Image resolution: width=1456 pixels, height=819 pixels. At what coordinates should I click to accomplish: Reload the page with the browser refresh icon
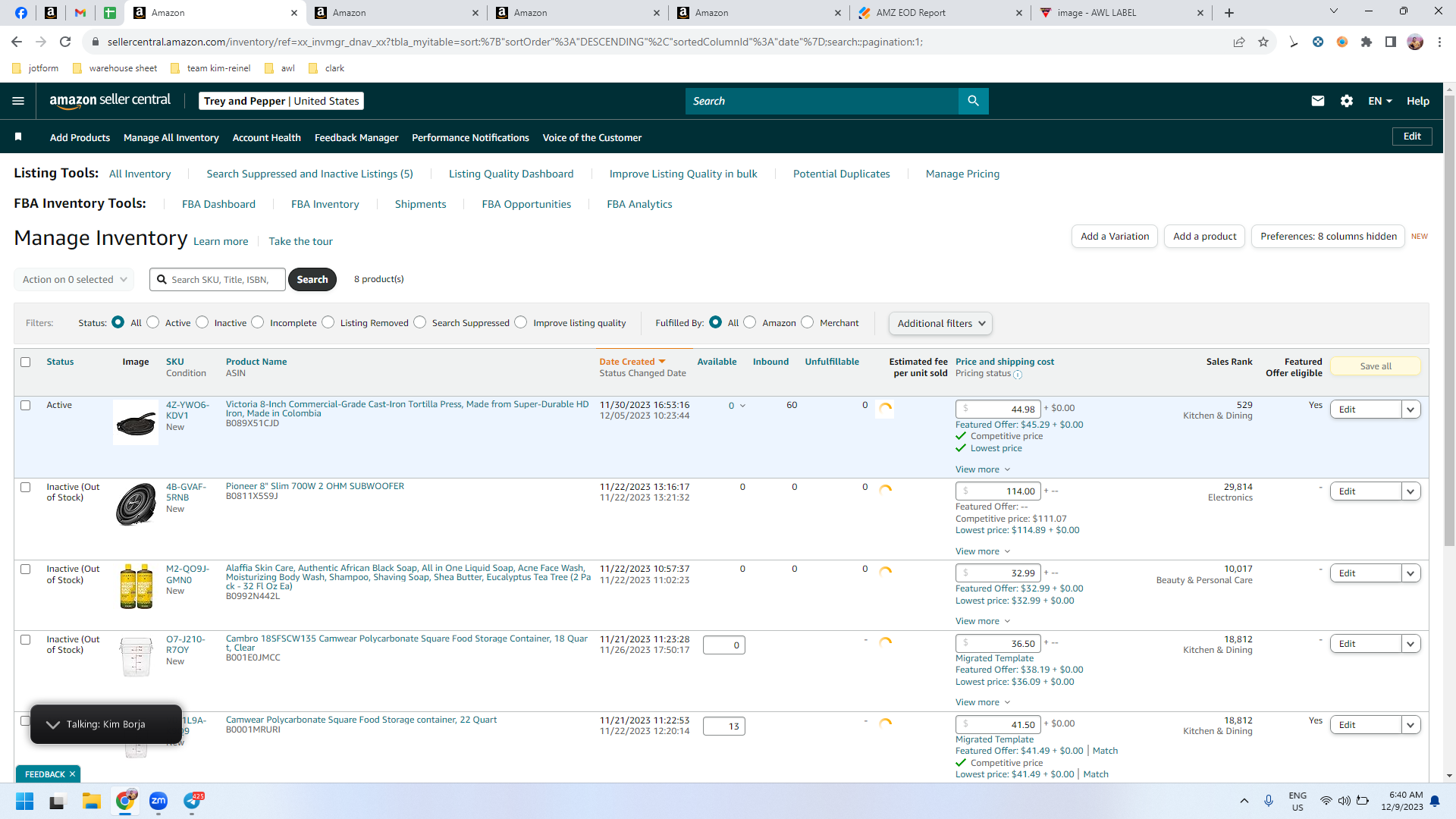(65, 42)
